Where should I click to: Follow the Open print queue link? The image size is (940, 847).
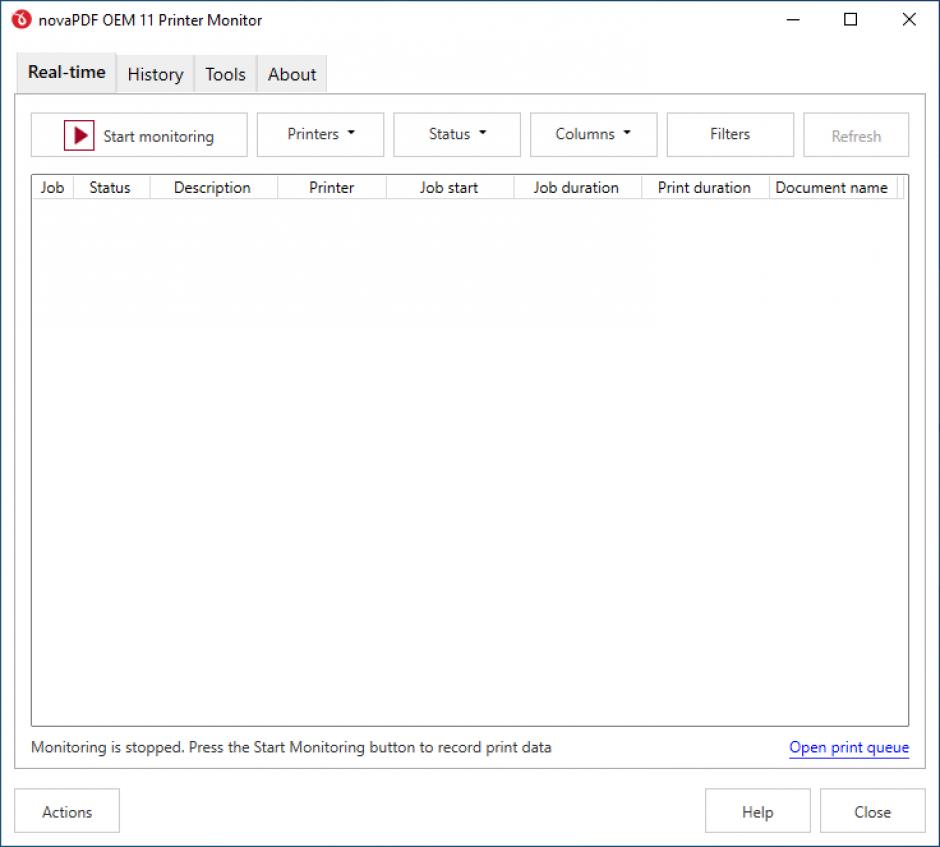849,747
